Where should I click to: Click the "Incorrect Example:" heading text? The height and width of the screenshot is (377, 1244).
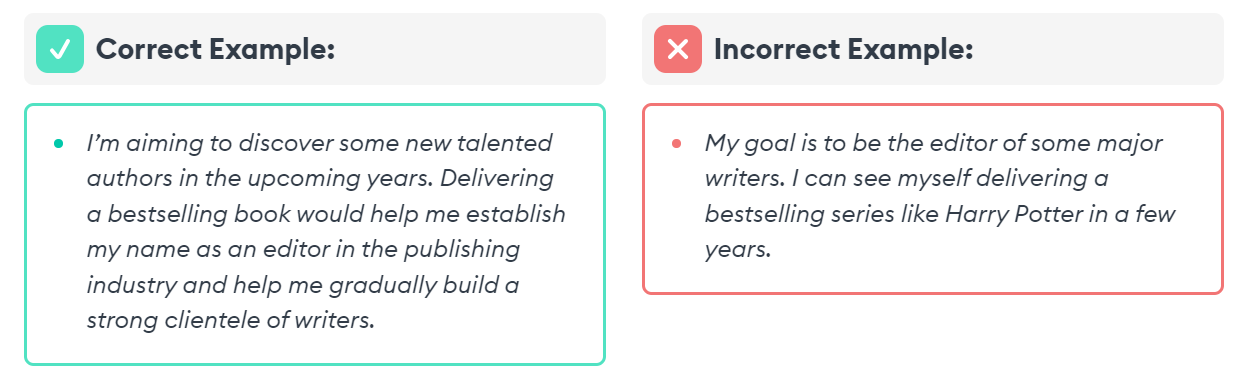(x=844, y=49)
